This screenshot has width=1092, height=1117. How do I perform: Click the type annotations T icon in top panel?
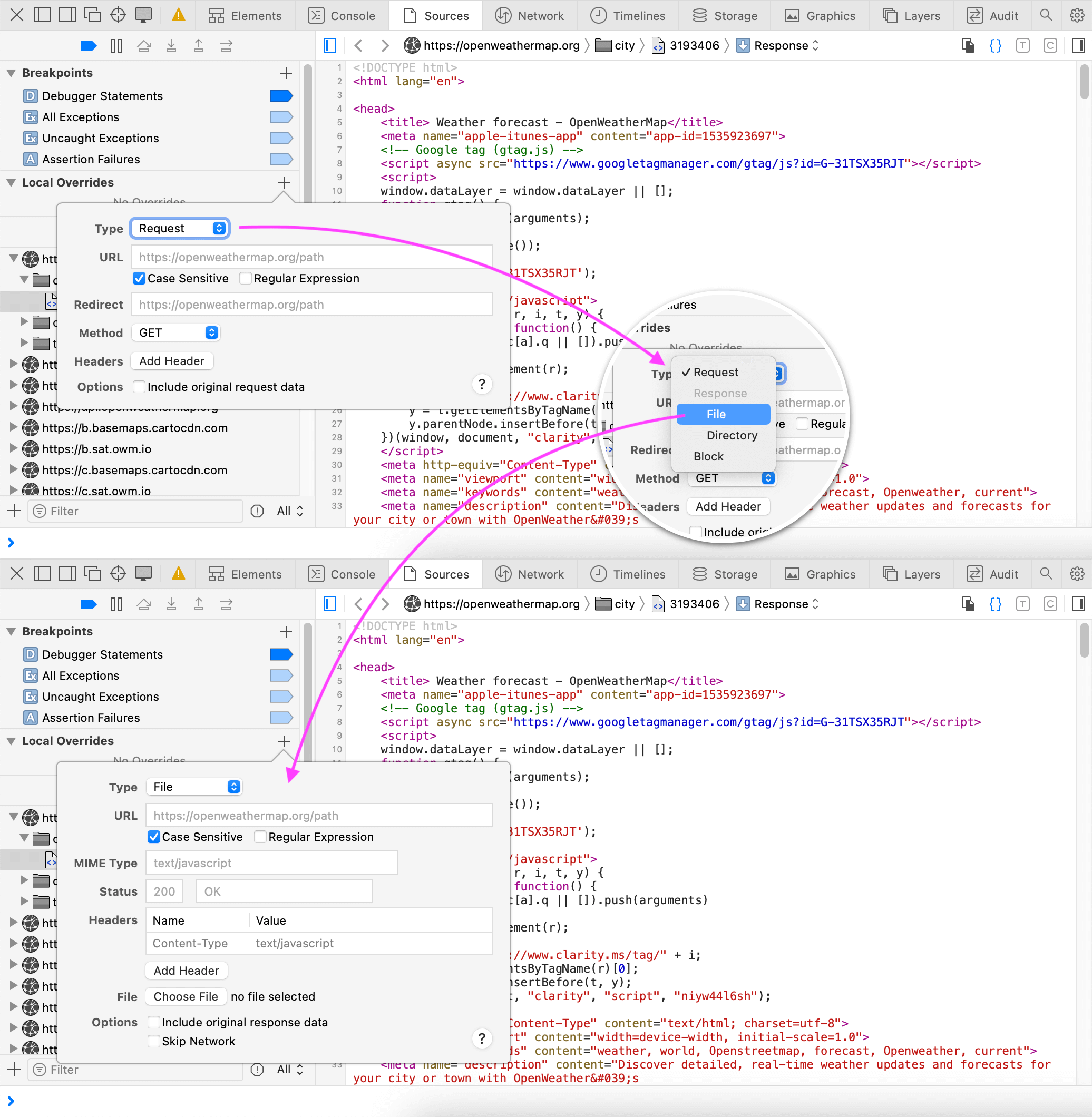pos(1022,46)
